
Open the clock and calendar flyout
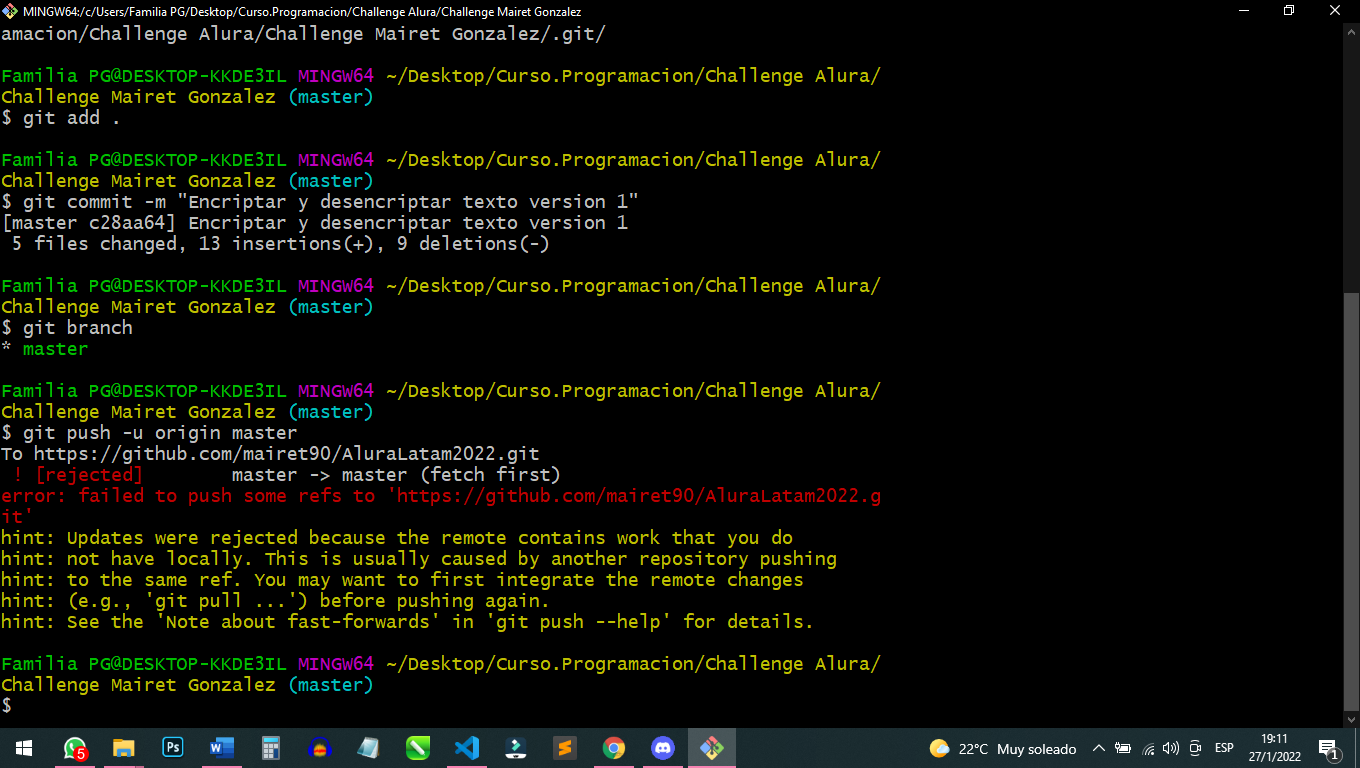pyautogui.click(x=1274, y=748)
